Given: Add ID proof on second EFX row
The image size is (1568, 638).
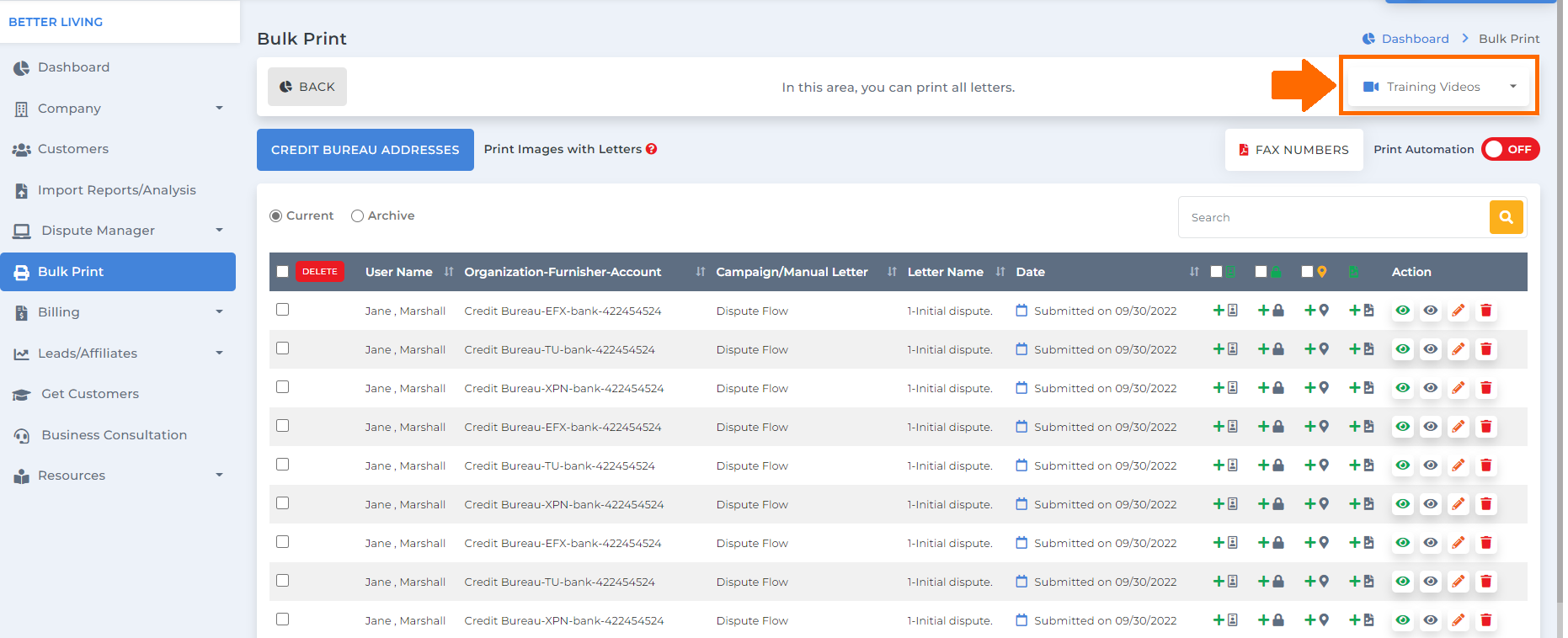Looking at the screenshot, I should coord(1225,427).
